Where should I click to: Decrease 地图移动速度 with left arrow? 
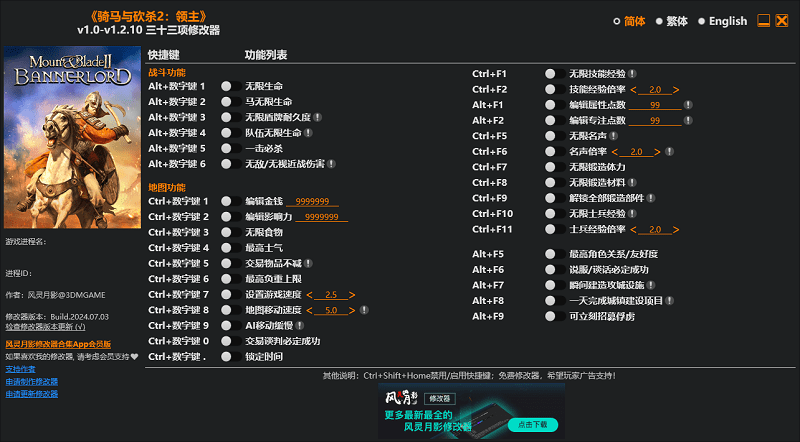click(x=309, y=310)
